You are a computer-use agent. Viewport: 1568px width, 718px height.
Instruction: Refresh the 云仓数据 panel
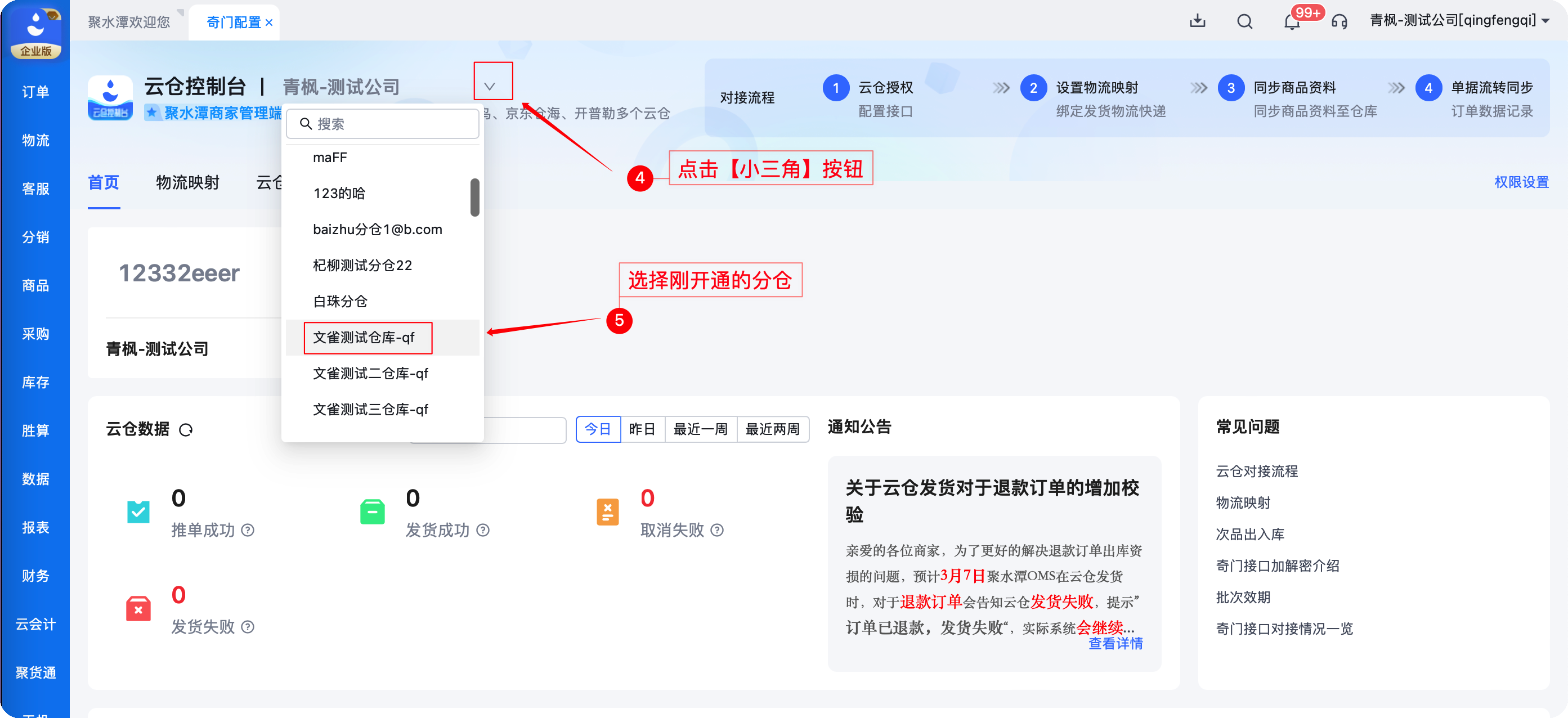(x=186, y=429)
